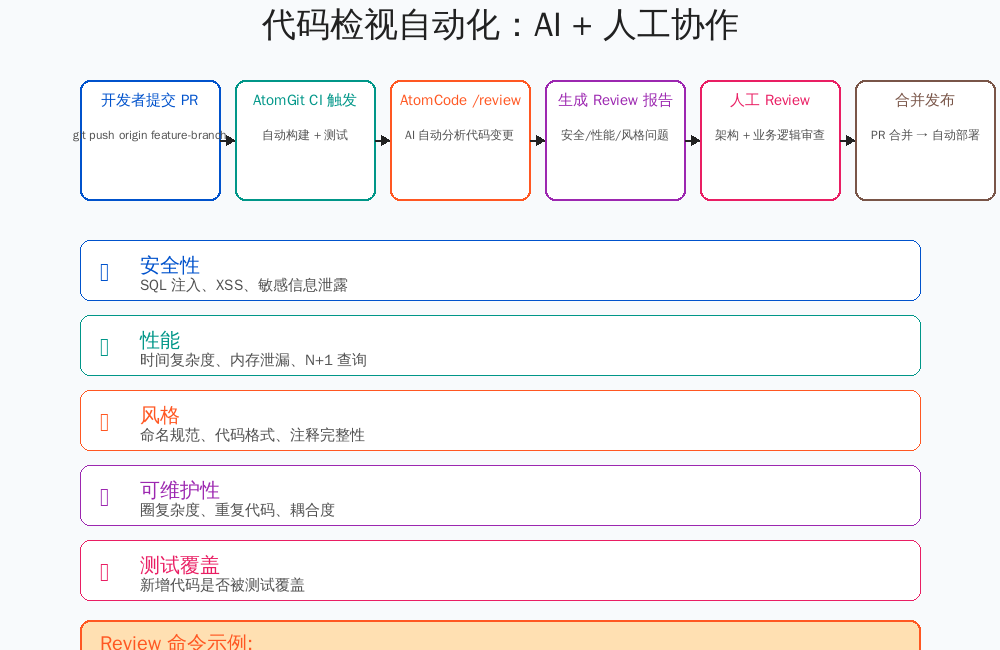Screen dimensions: 1000x650
Task: Click the 风格 card title
Action: [160, 415]
